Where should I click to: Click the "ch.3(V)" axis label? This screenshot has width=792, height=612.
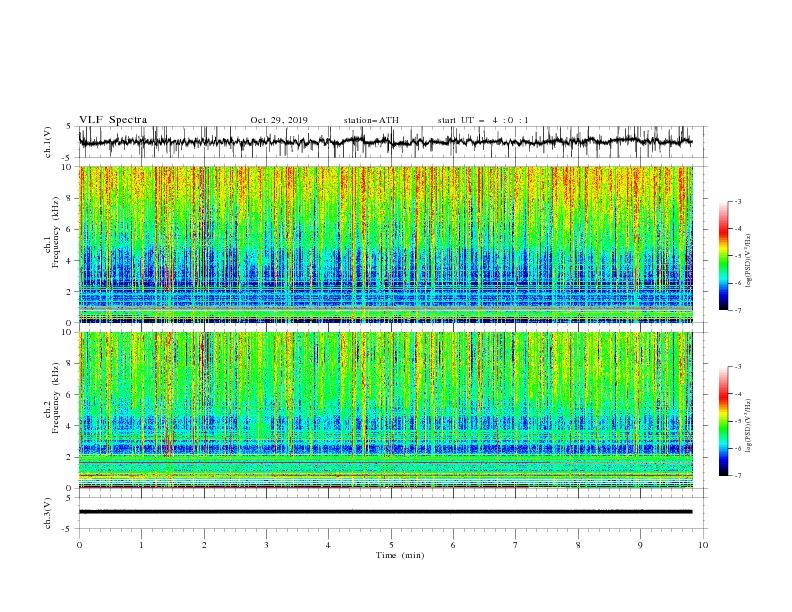click(48, 513)
